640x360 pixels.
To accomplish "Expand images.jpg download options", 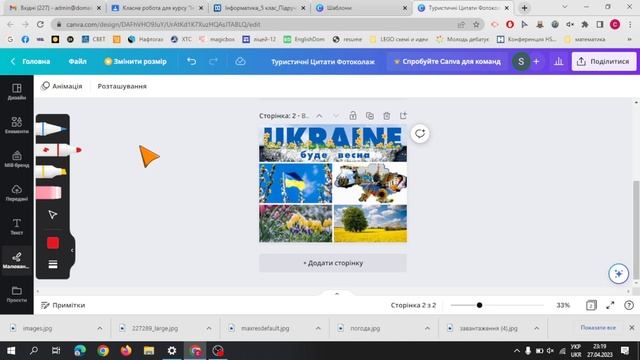I will [100, 328].
